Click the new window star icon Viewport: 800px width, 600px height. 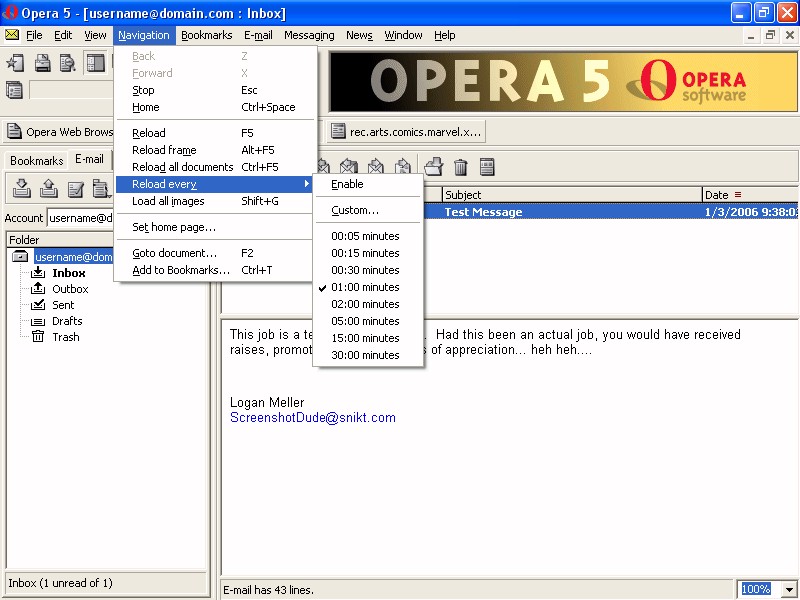[15, 63]
